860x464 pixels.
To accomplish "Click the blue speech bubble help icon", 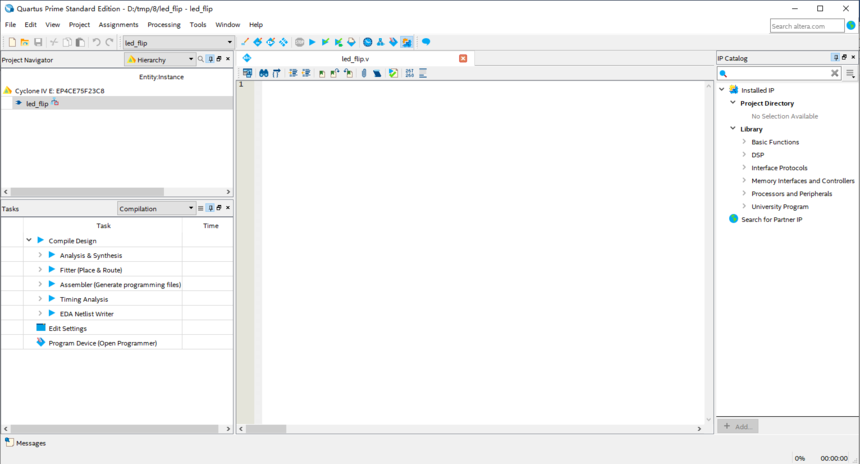I will pos(426,42).
